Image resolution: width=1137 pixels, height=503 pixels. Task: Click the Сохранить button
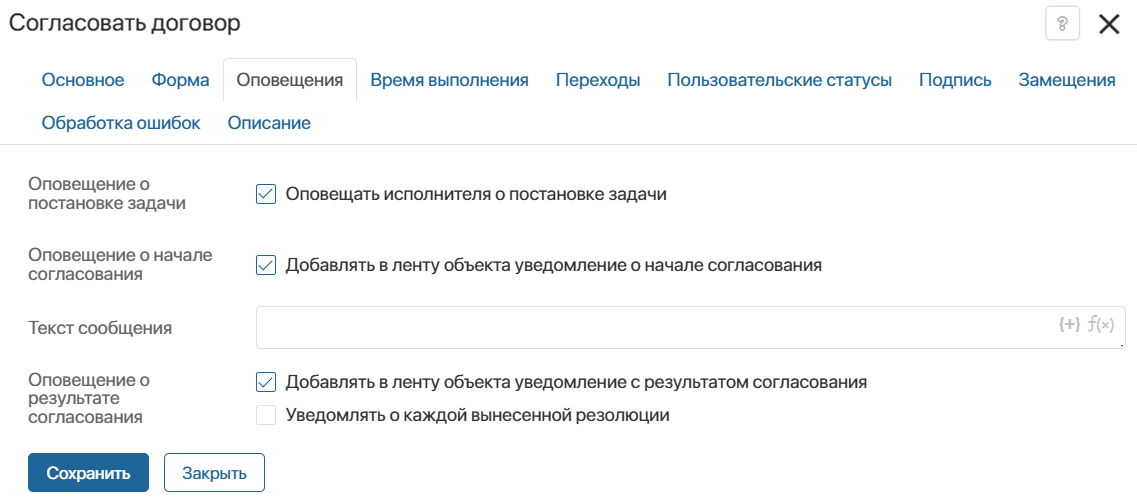(x=88, y=473)
